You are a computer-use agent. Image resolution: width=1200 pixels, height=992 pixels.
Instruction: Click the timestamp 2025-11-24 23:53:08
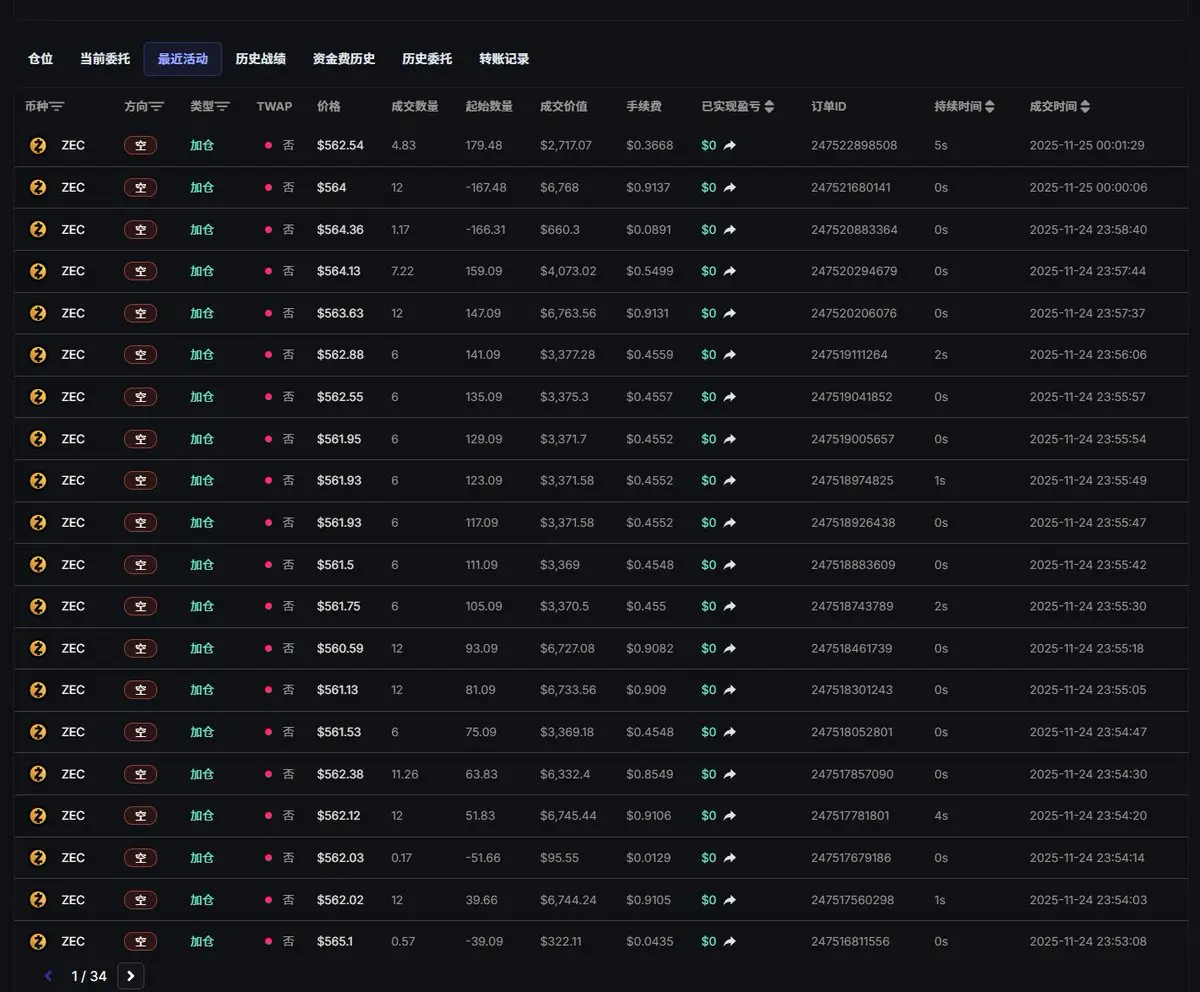coord(1088,942)
